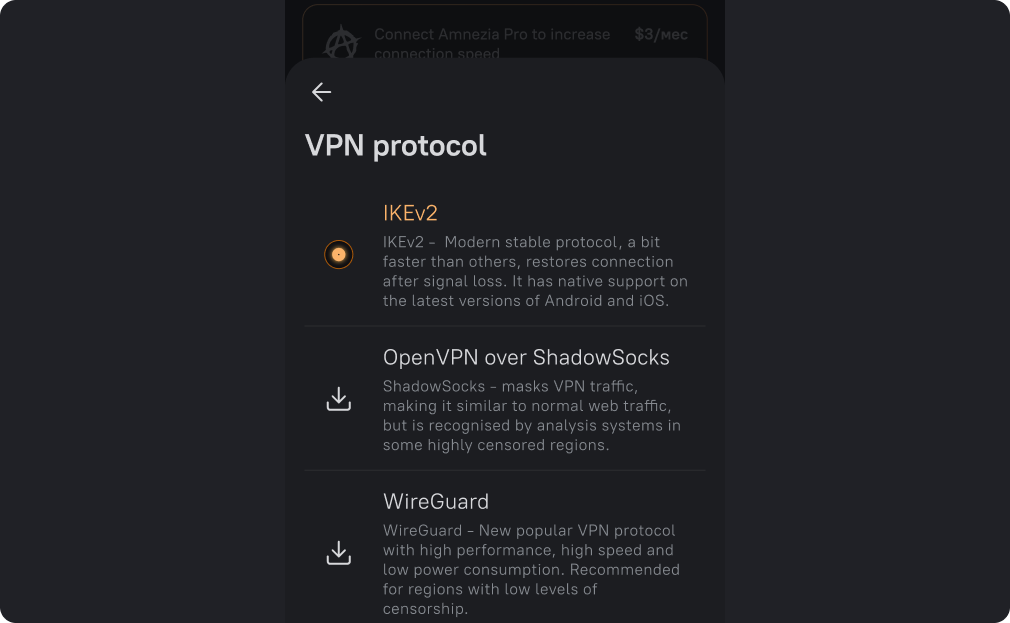
Task: Download the OpenVPN over ShadowSocks protocol
Action: [x=339, y=399]
